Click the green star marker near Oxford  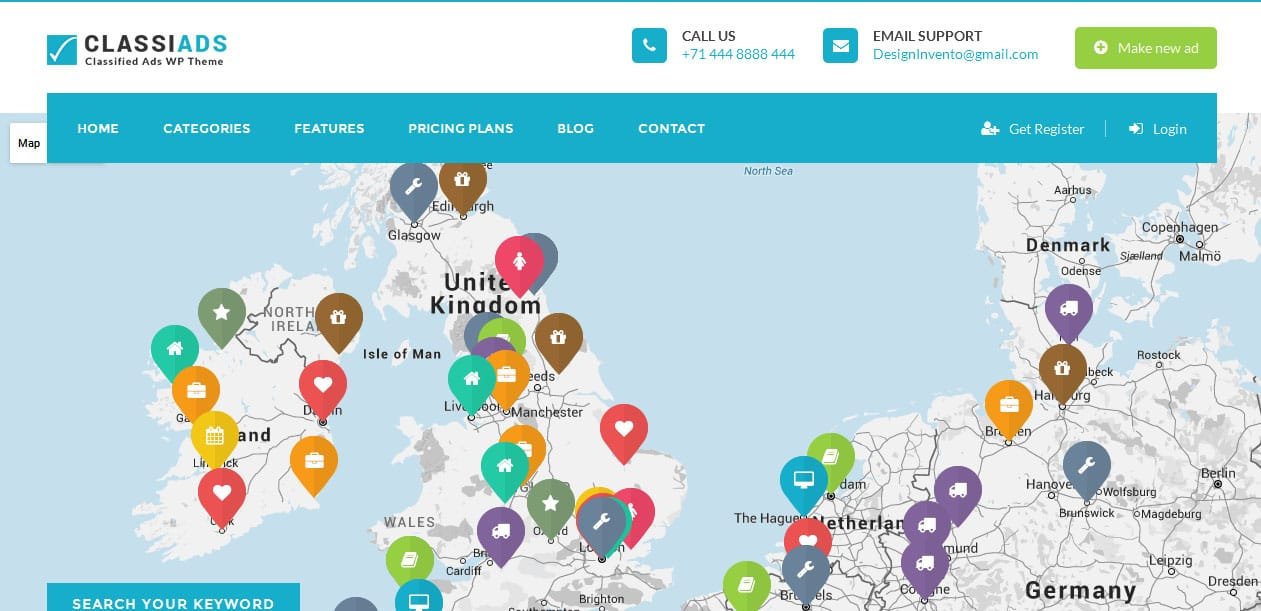point(550,506)
